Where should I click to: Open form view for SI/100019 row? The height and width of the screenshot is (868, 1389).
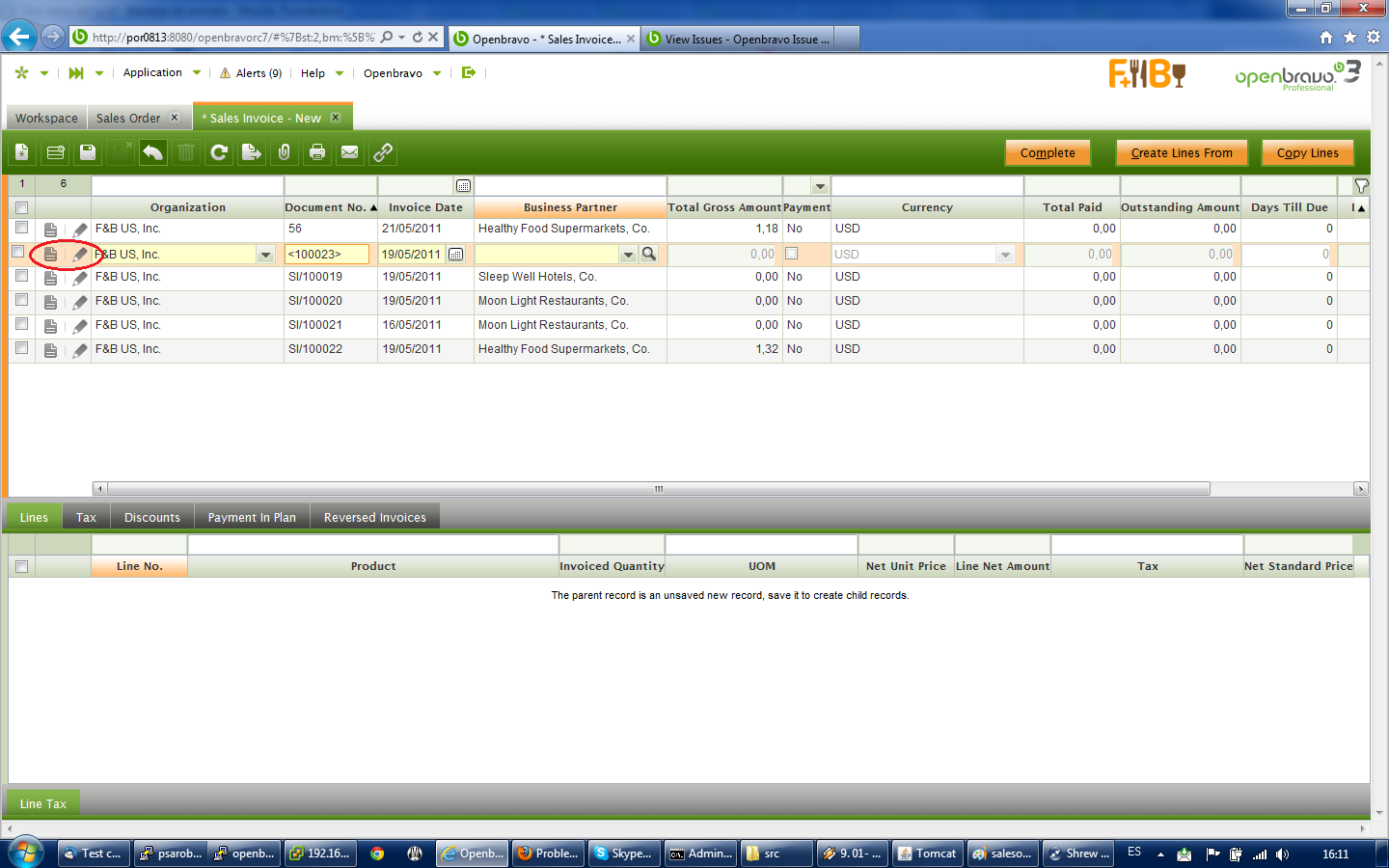(51, 278)
